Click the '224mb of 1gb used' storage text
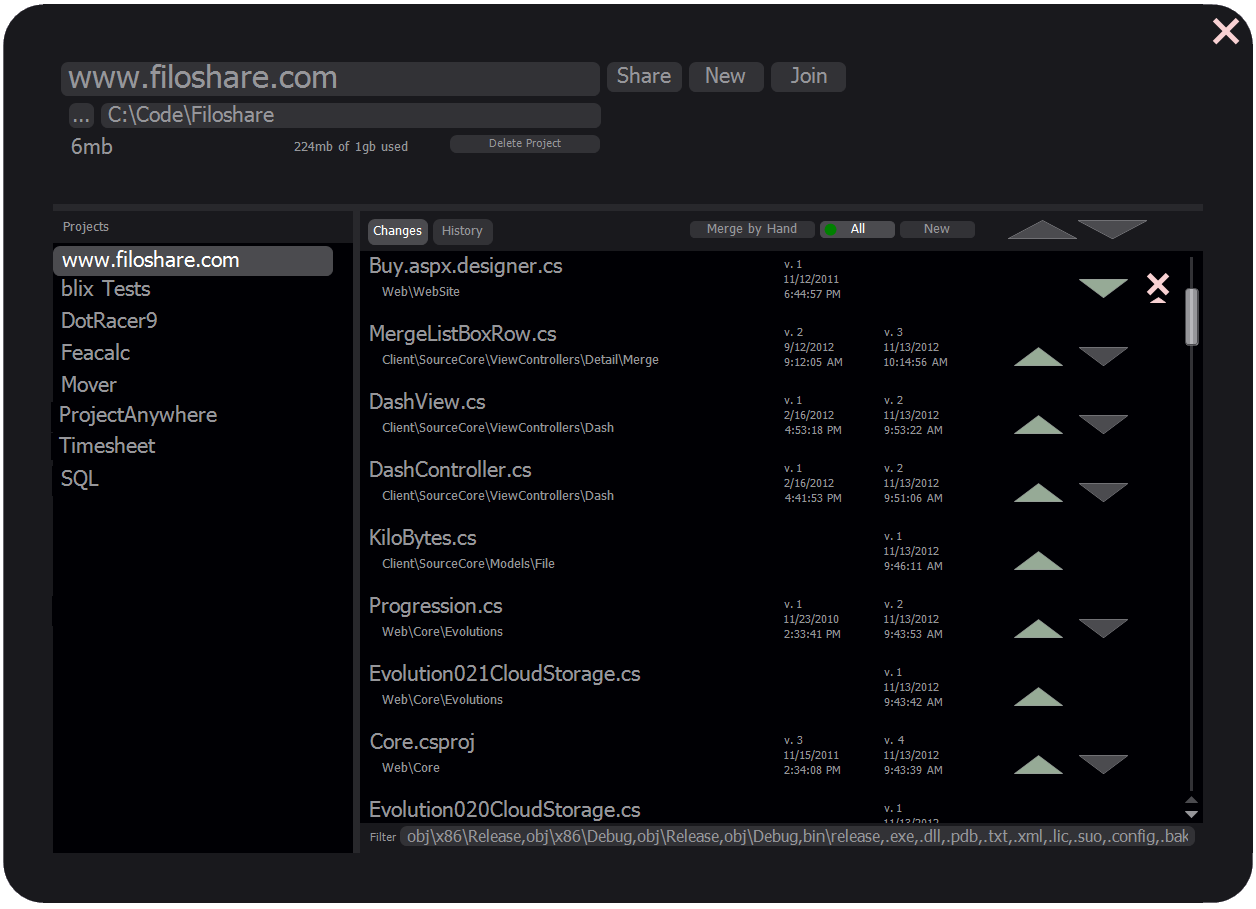This screenshot has height=909, width=1256. point(351,147)
